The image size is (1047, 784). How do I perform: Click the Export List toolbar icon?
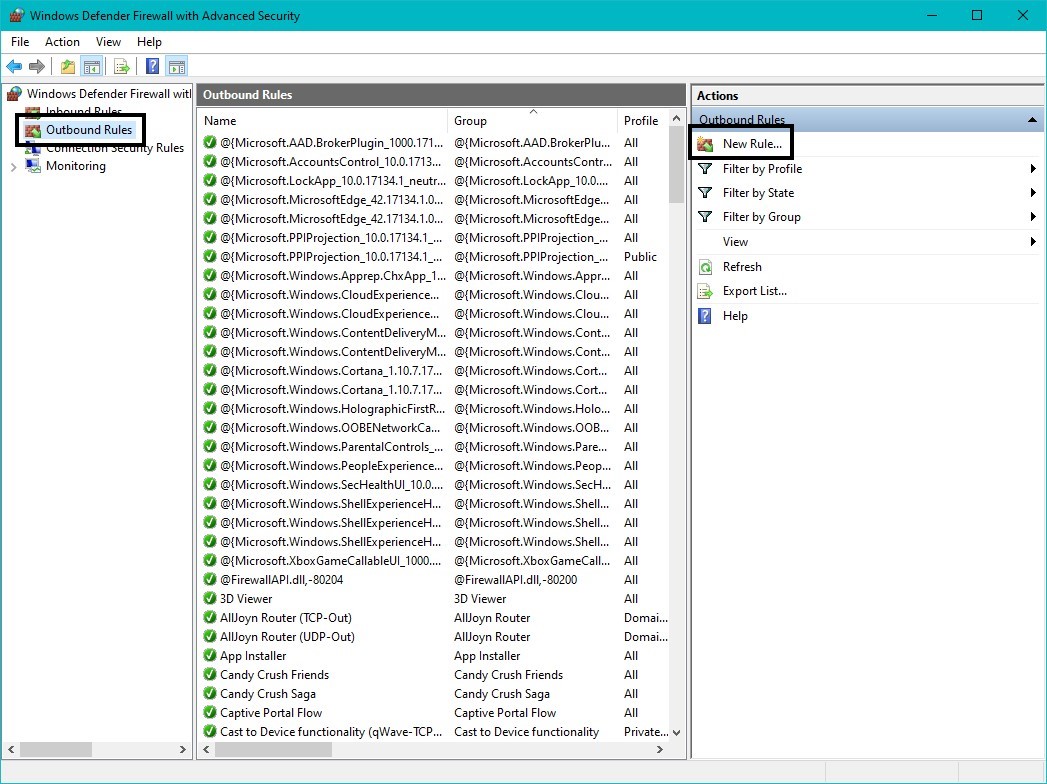click(x=122, y=66)
